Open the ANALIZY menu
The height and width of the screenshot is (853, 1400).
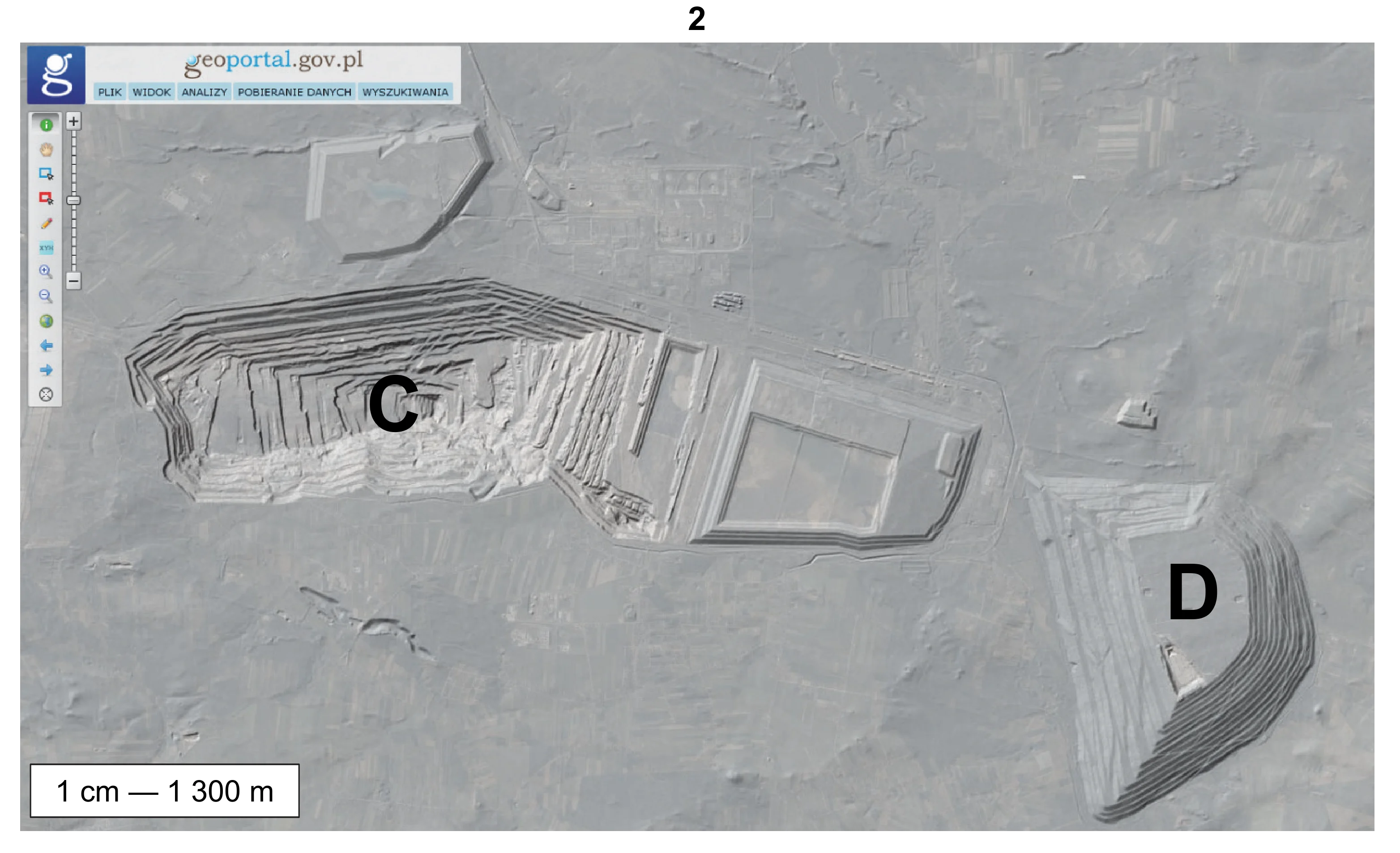204,92
